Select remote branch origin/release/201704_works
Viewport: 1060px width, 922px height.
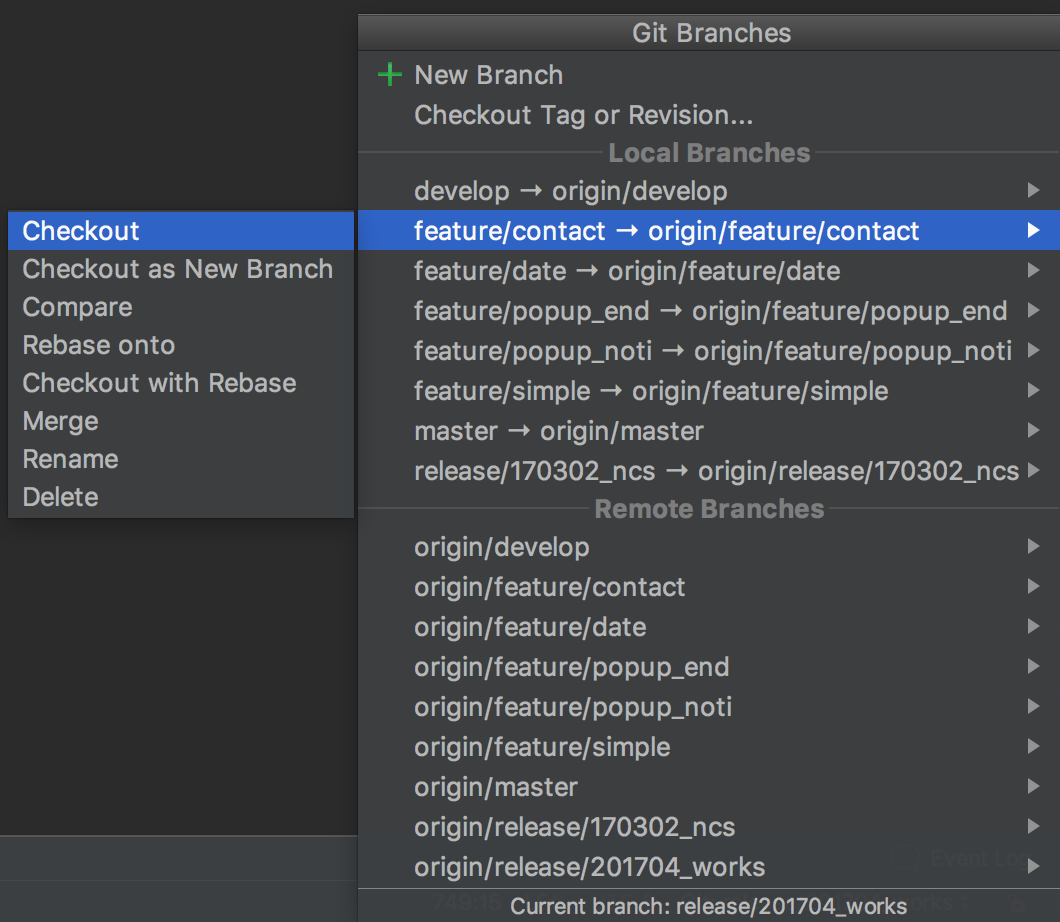pyautogui.click(x=708, y=865)
